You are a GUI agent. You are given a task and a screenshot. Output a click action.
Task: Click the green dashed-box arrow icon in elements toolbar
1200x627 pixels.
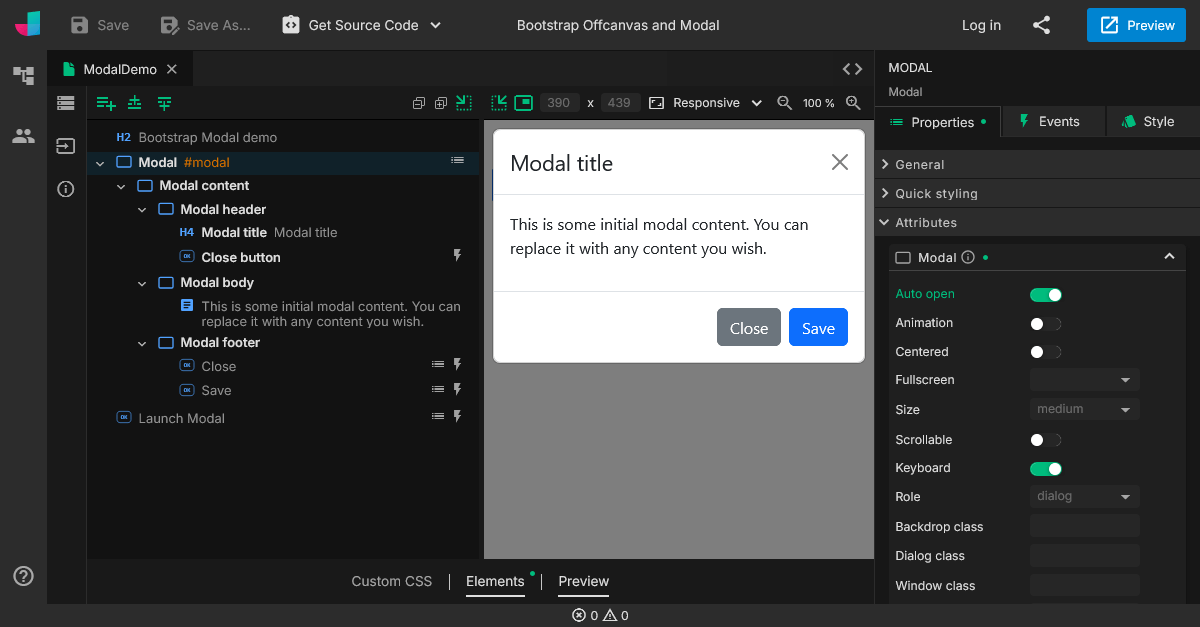click(x=463, y=102)
